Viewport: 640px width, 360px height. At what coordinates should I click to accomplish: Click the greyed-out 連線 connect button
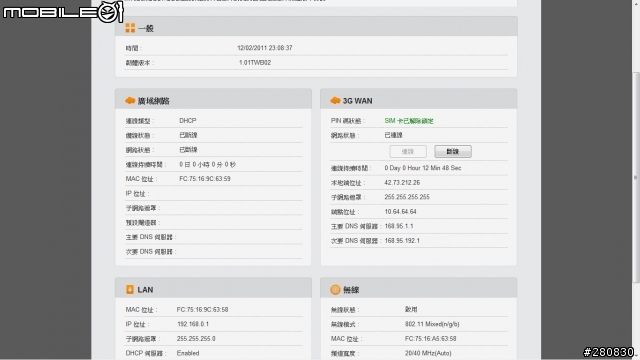tap(408, 151)
